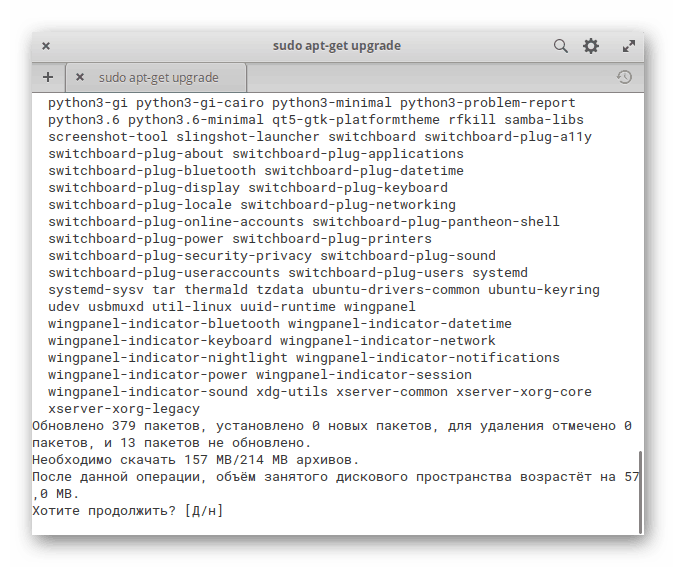Click the 'switchboard-plug-bluetooth' package text
The height and width of the screenshot is (567, 676).
coord(152,170)
